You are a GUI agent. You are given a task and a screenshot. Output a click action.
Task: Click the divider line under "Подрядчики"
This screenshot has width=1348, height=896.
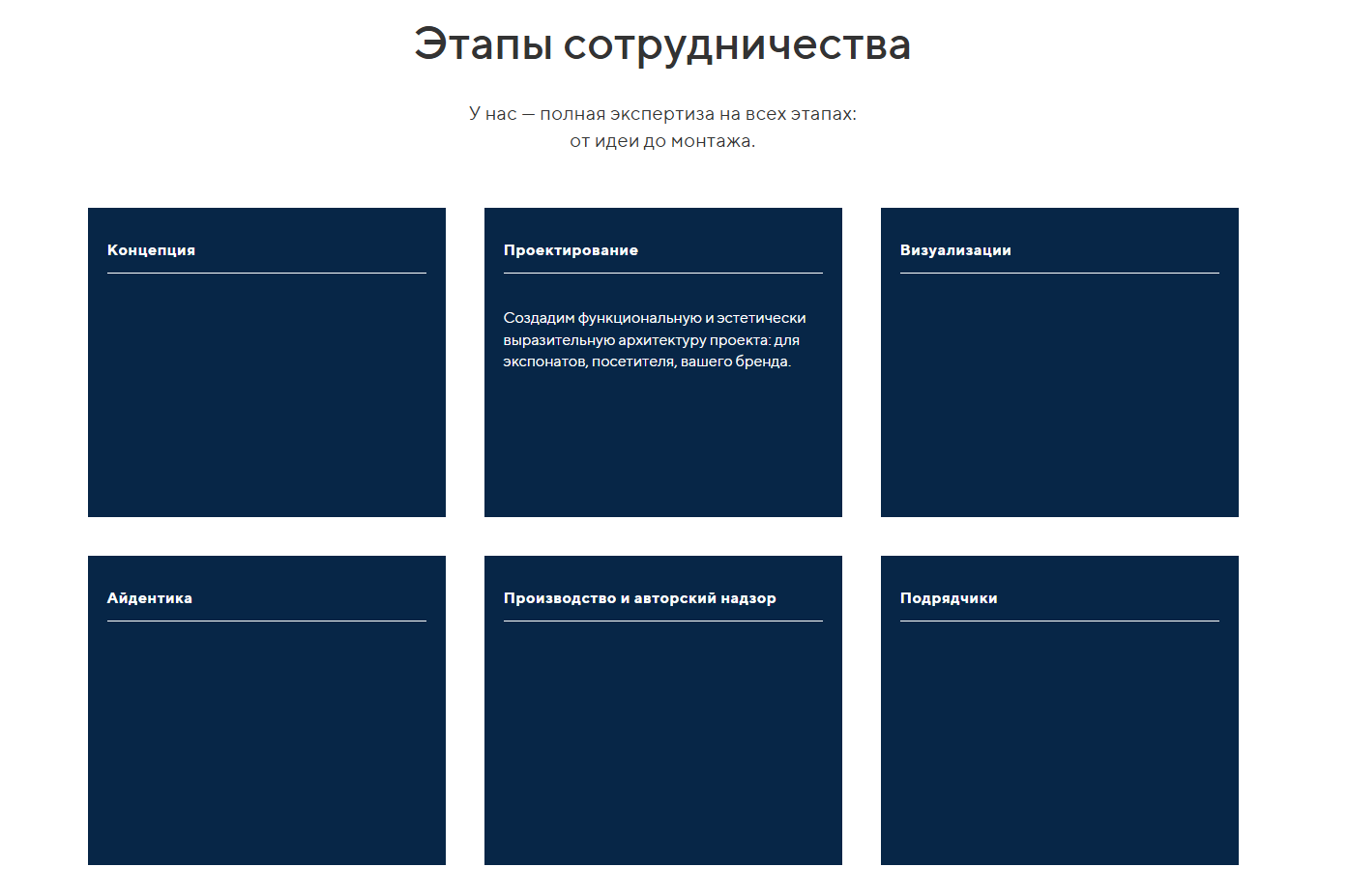click(1059, 621)
